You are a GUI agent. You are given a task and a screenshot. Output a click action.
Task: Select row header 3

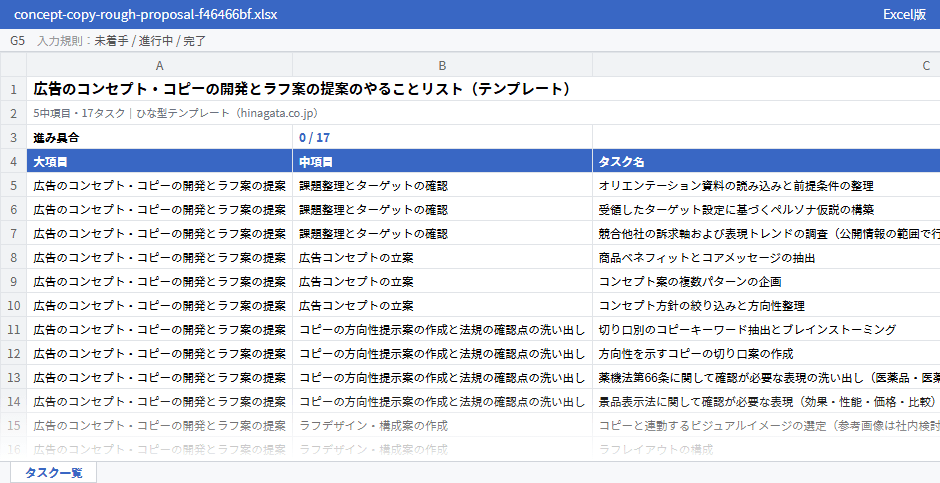[x=13, y=137]
